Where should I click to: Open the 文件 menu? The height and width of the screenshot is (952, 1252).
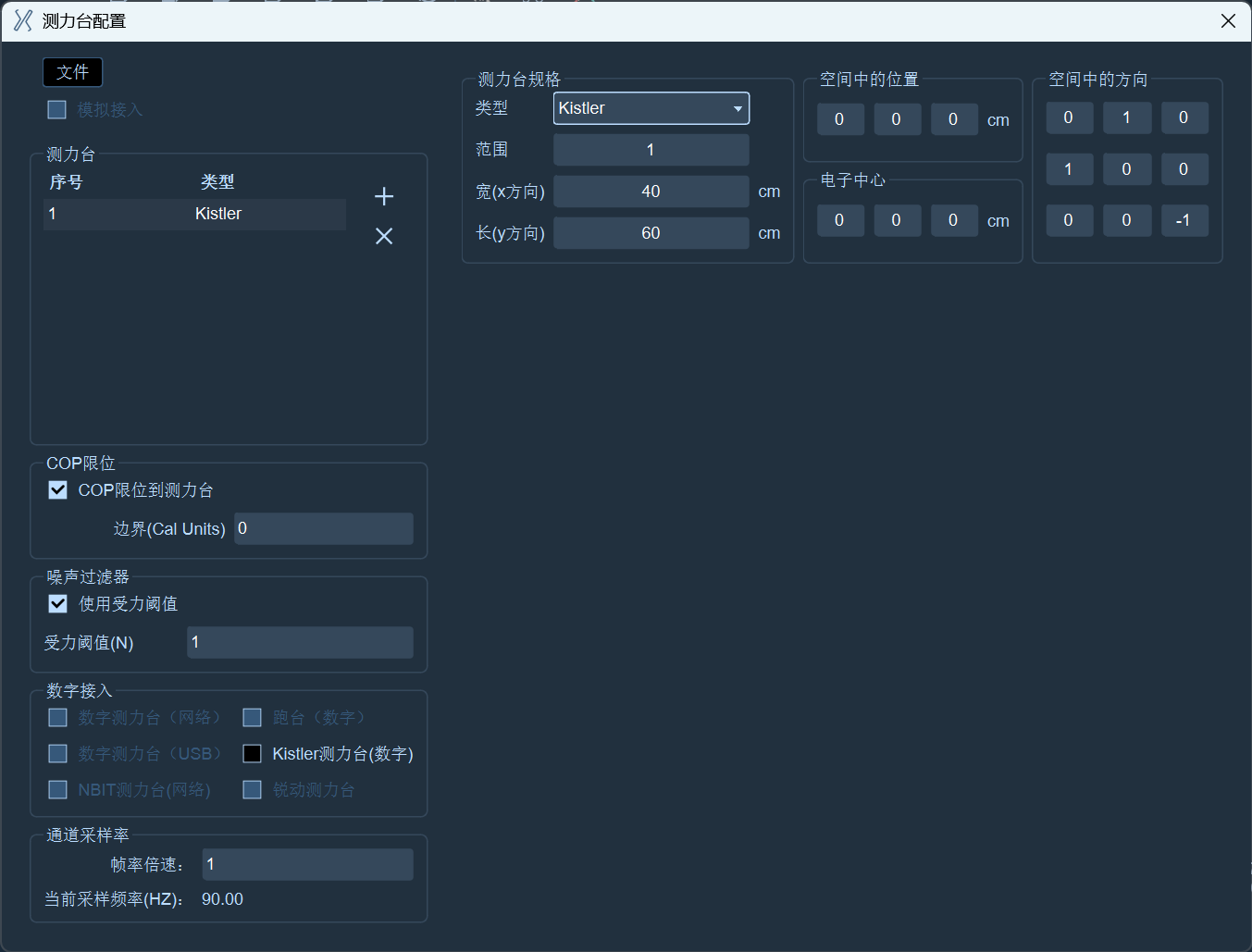click(72, 72)
